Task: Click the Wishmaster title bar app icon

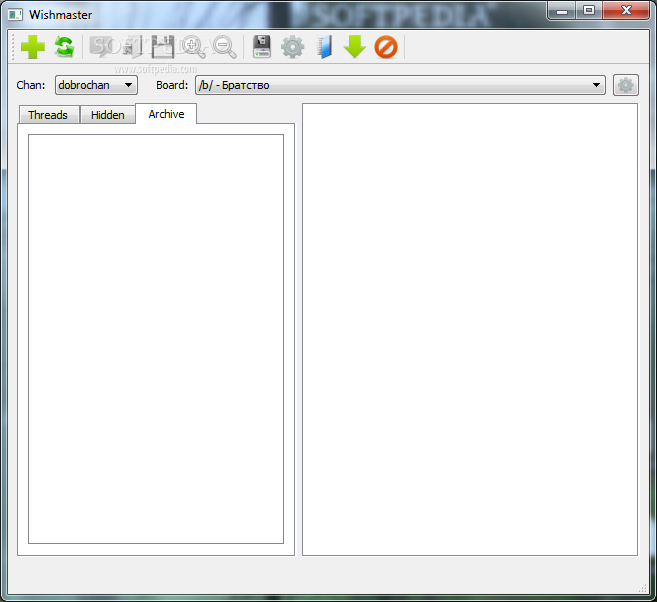Action: point(15,15)
